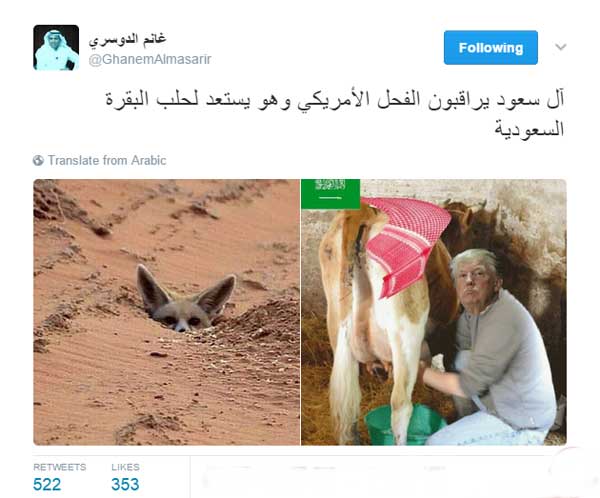Click the green bucket in right photo
Screen dimensions: 600x498
coord(405,424)
